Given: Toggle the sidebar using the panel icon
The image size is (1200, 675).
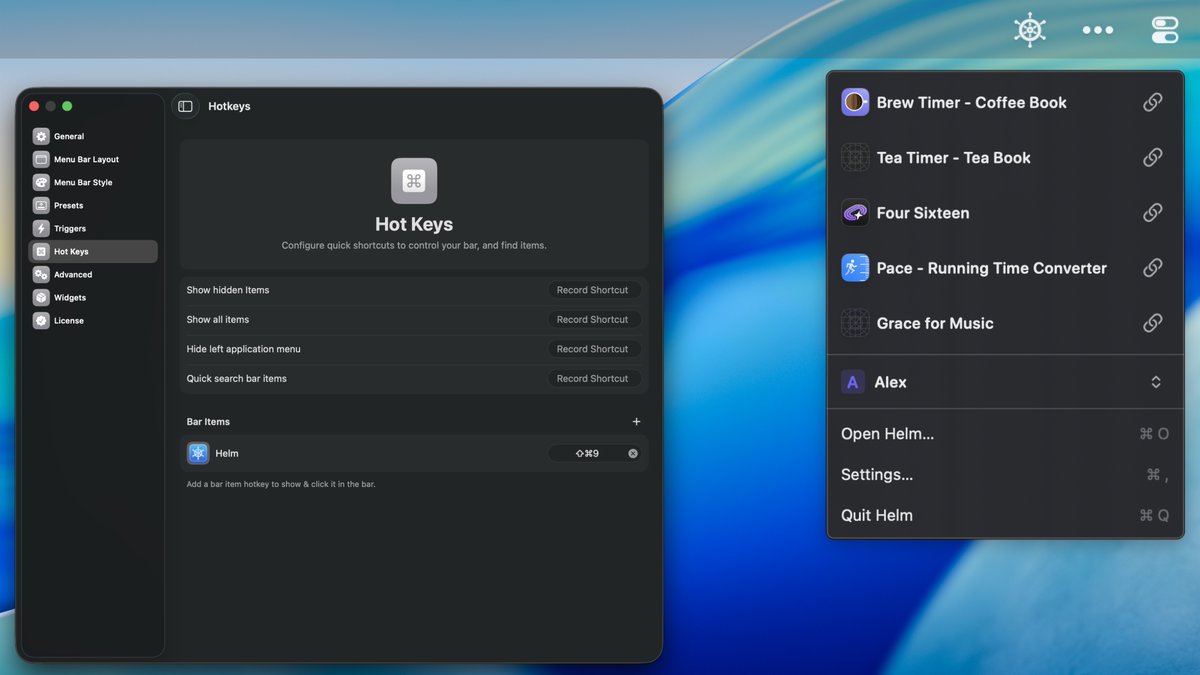Looking at the screenshot, I should coord(185,105).
